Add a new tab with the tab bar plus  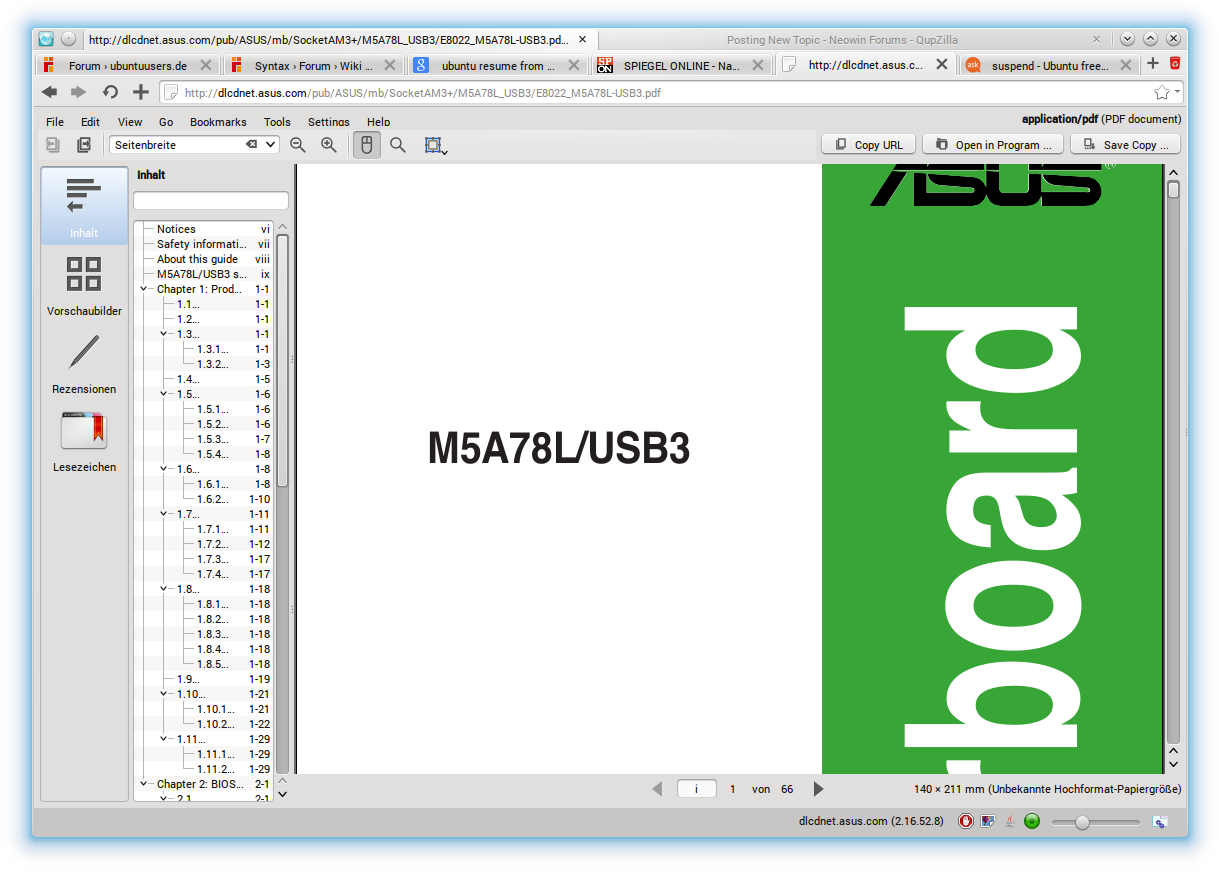(1153, 63)
